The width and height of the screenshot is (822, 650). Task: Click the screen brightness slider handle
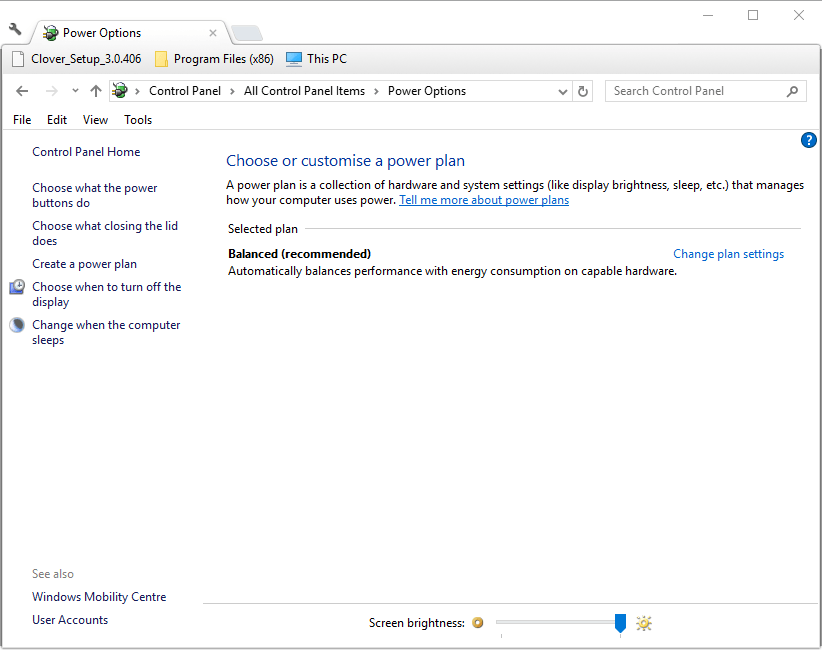tap(620, 623)
